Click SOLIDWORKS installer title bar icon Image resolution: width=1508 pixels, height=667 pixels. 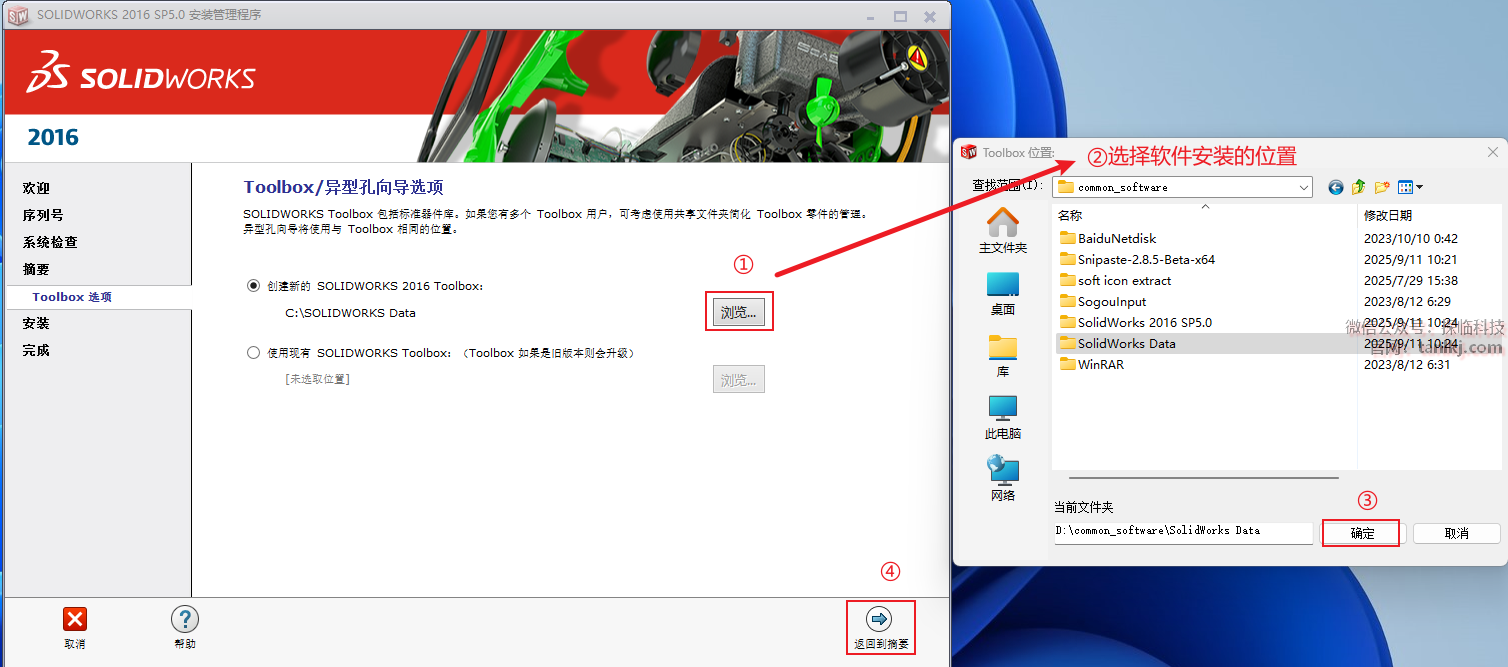tap(18, 15)
